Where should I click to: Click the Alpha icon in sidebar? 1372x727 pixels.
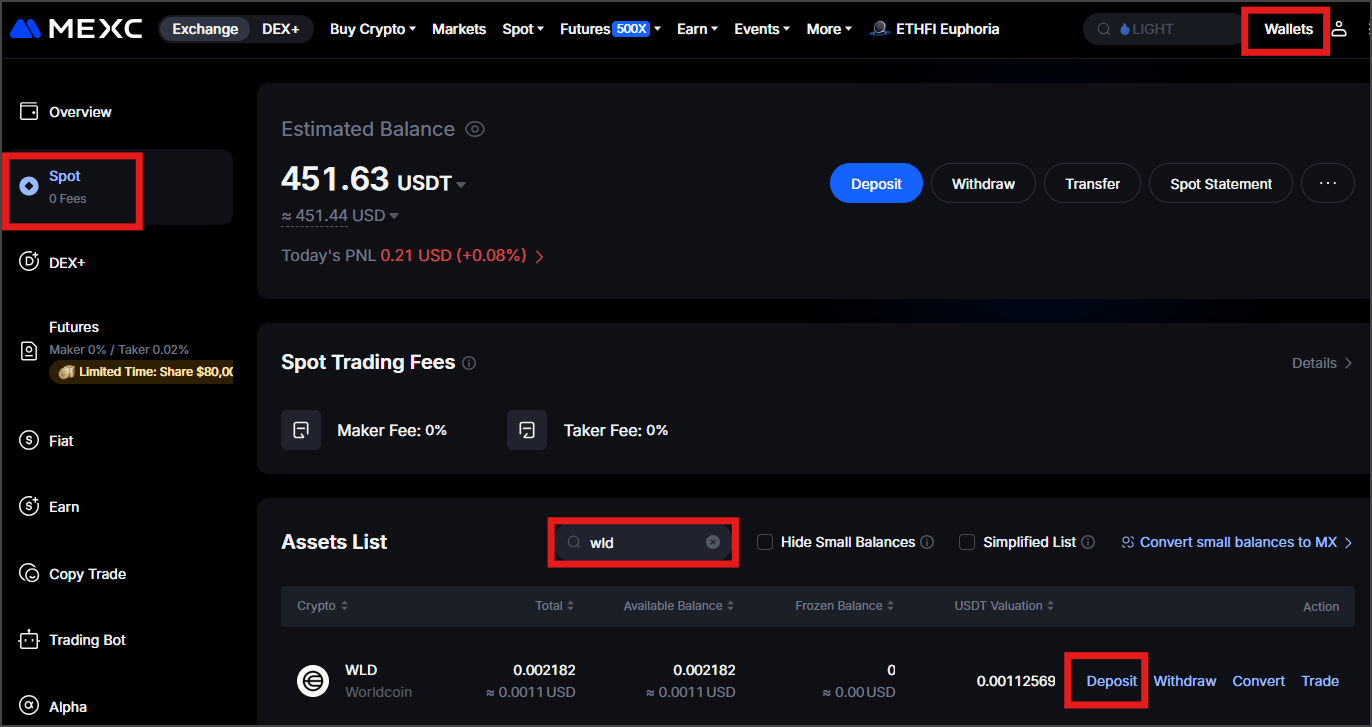click(x=29, y=706)
